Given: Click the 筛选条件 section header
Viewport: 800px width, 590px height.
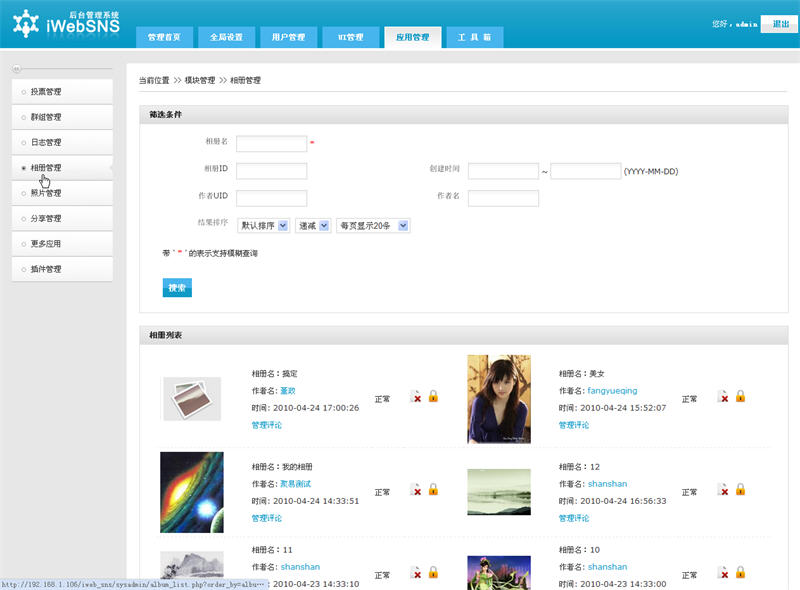Looking at the screenshot, I should click(x=464, y=115).
